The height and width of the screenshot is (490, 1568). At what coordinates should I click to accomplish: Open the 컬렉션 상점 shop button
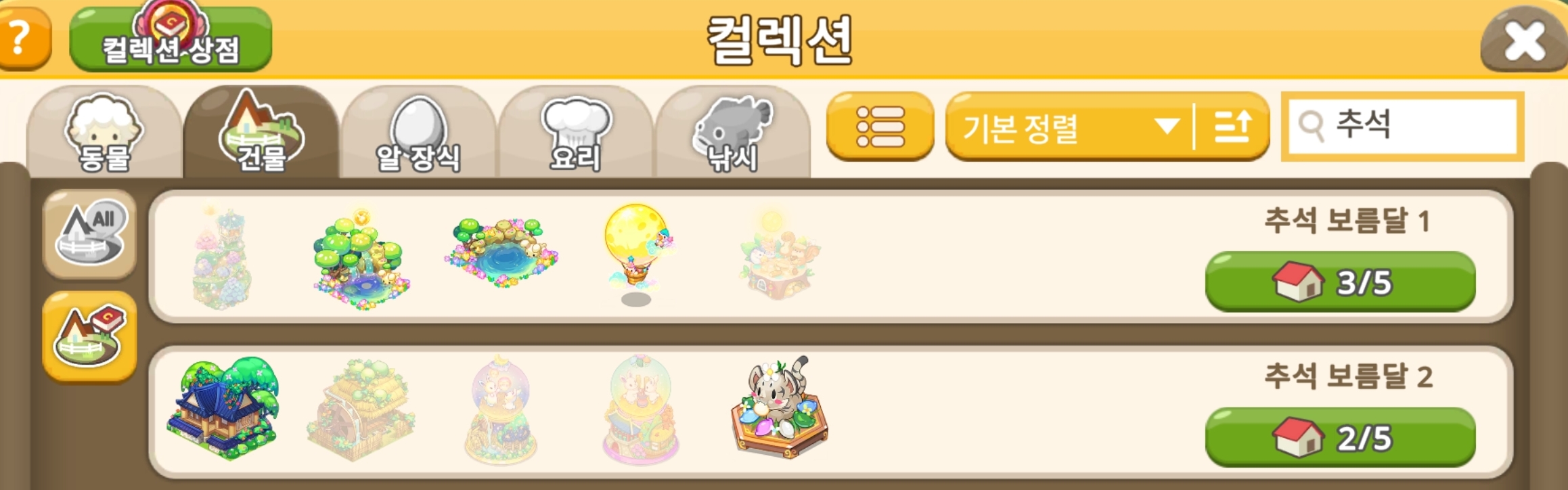(x=171, y=39)
